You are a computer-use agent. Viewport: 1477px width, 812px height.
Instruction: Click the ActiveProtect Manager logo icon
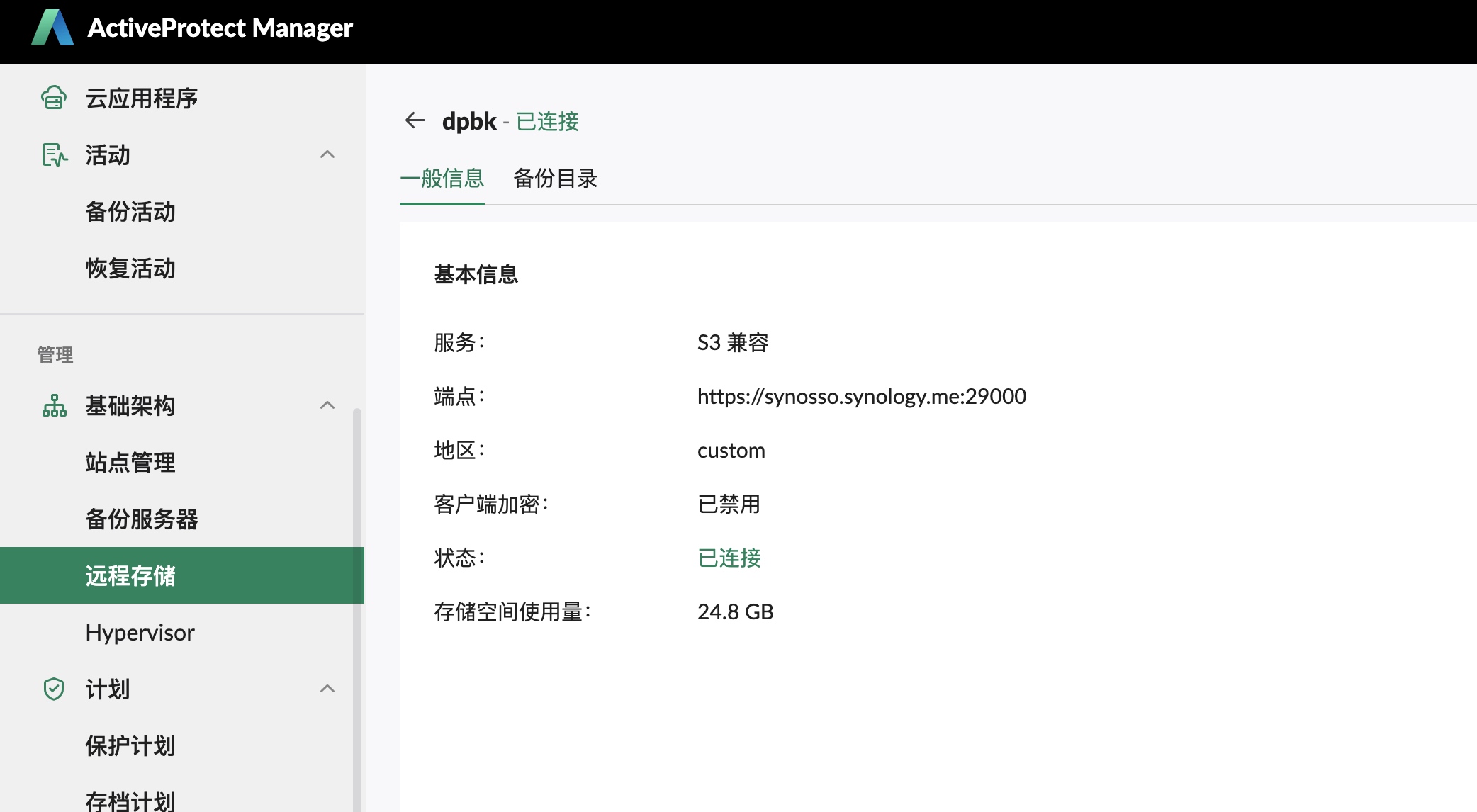(52, 28)
